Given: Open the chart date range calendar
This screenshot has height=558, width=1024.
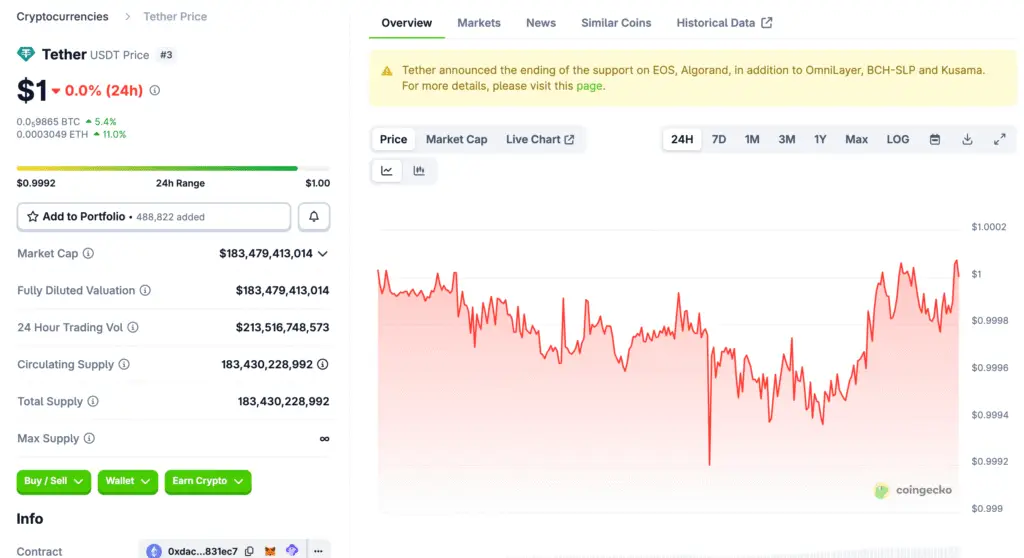Looking at the screenshot, I should tap(935, 140).
